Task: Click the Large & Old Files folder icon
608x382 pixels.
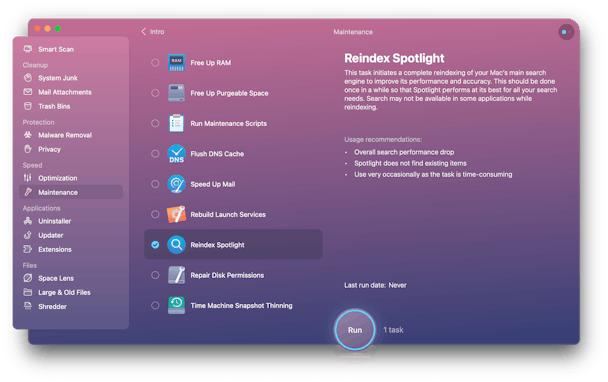Action: click(x=28, y=292)
